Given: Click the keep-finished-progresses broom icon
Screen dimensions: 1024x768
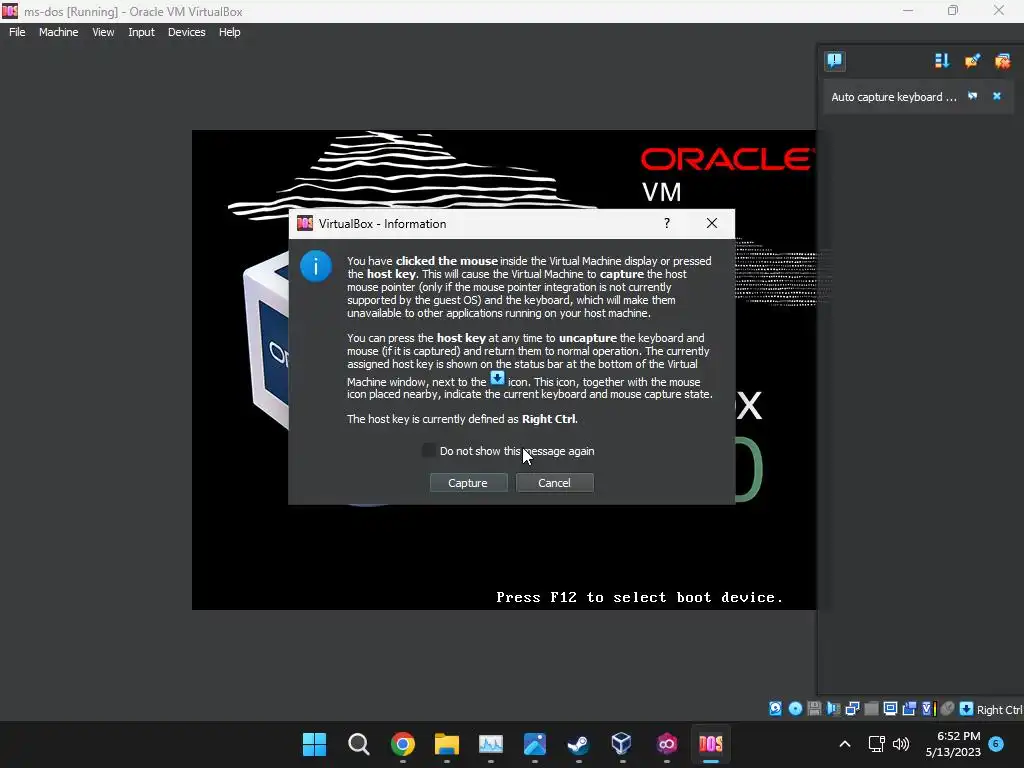Looking at the screenshot, I should pos(972,61).
